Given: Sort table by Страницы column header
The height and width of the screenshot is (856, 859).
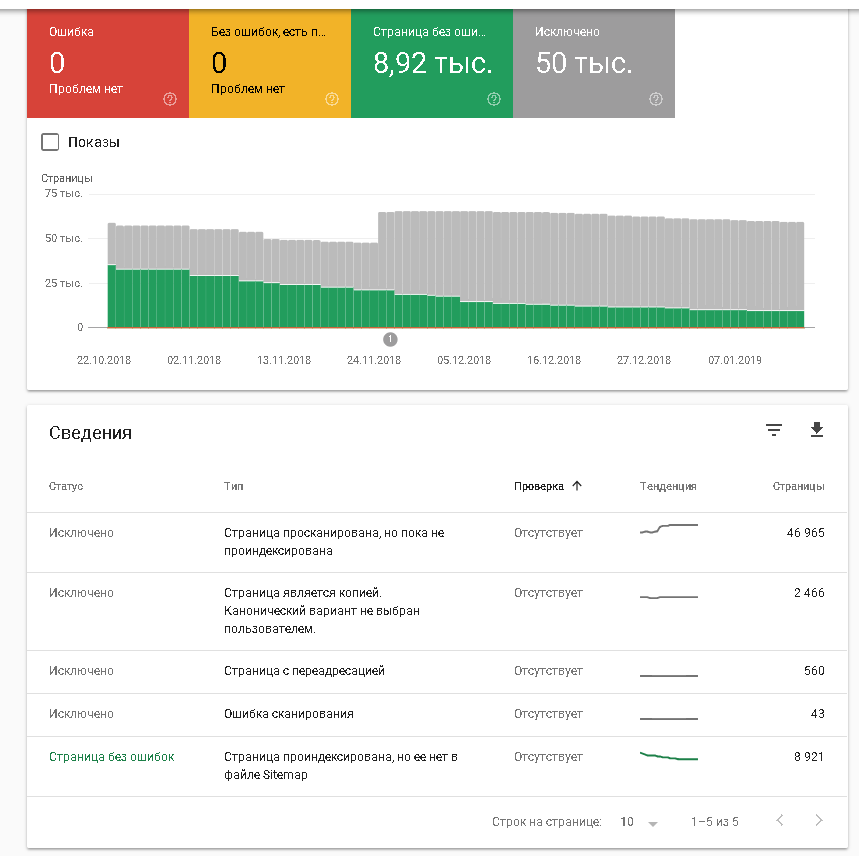Looking at the screenshot, I should click(798, 486).
